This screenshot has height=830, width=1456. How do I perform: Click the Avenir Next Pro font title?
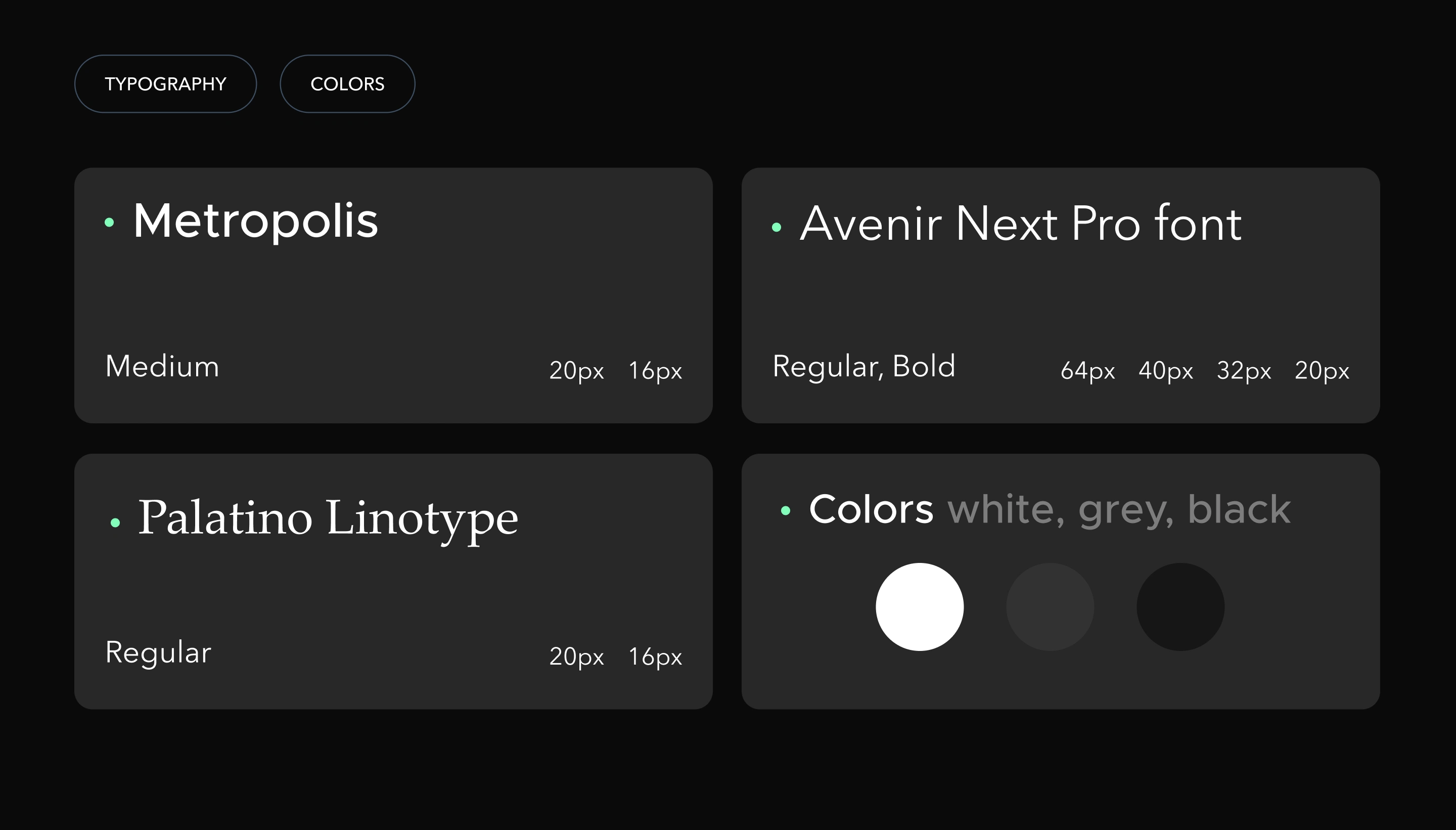(1021, 224)
